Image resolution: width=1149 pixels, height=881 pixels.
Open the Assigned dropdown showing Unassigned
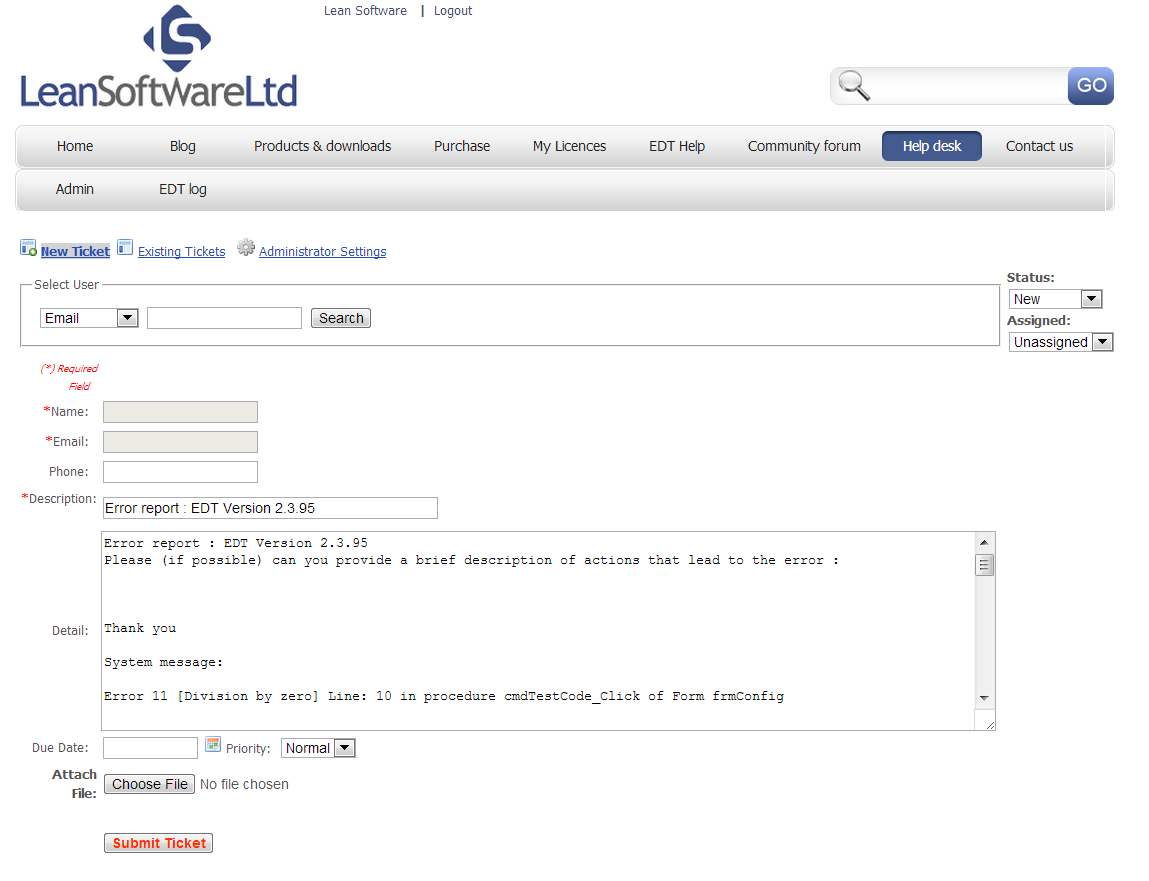(x=1061, y=342)
